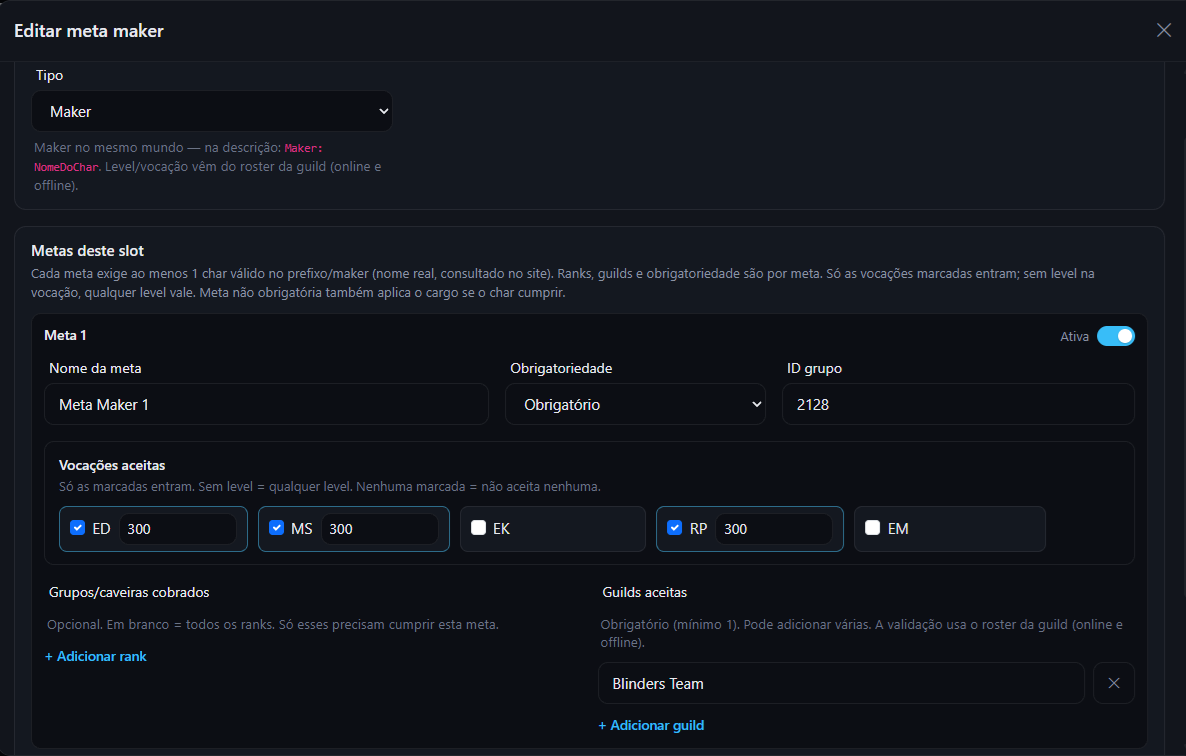The width and height of the screenshot is (1186, 756).
Task: Close the Editar meta maker dialog
Action: 1163,30
